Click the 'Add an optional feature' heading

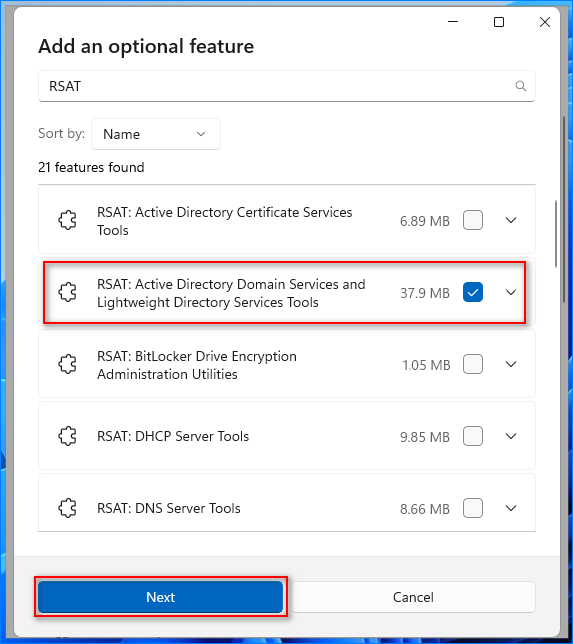(146, 46)
